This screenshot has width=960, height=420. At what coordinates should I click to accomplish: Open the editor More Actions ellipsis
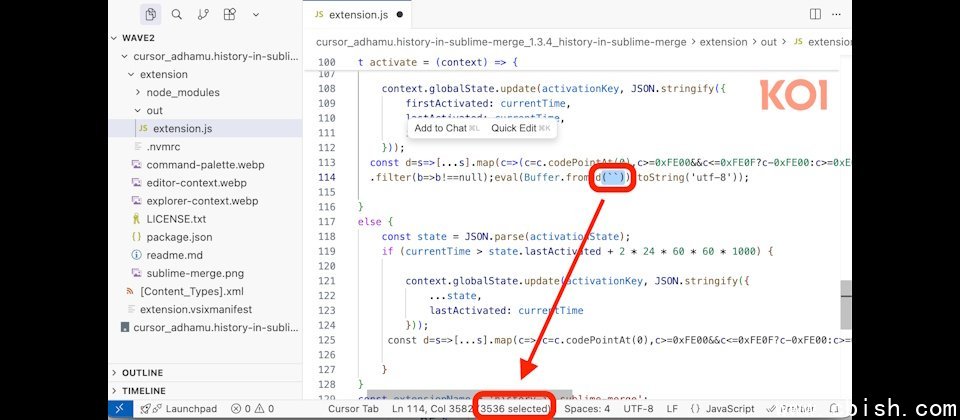838,14
